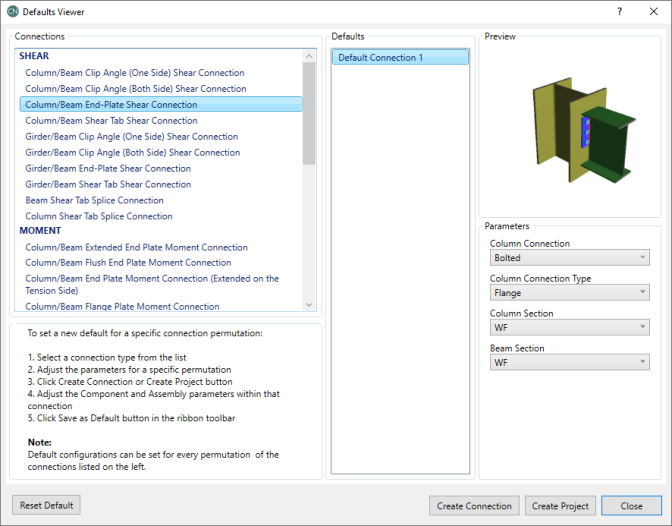The image size is (672, 526).
Task: Open the Column Section dropdown
Action: pos(569,327)
